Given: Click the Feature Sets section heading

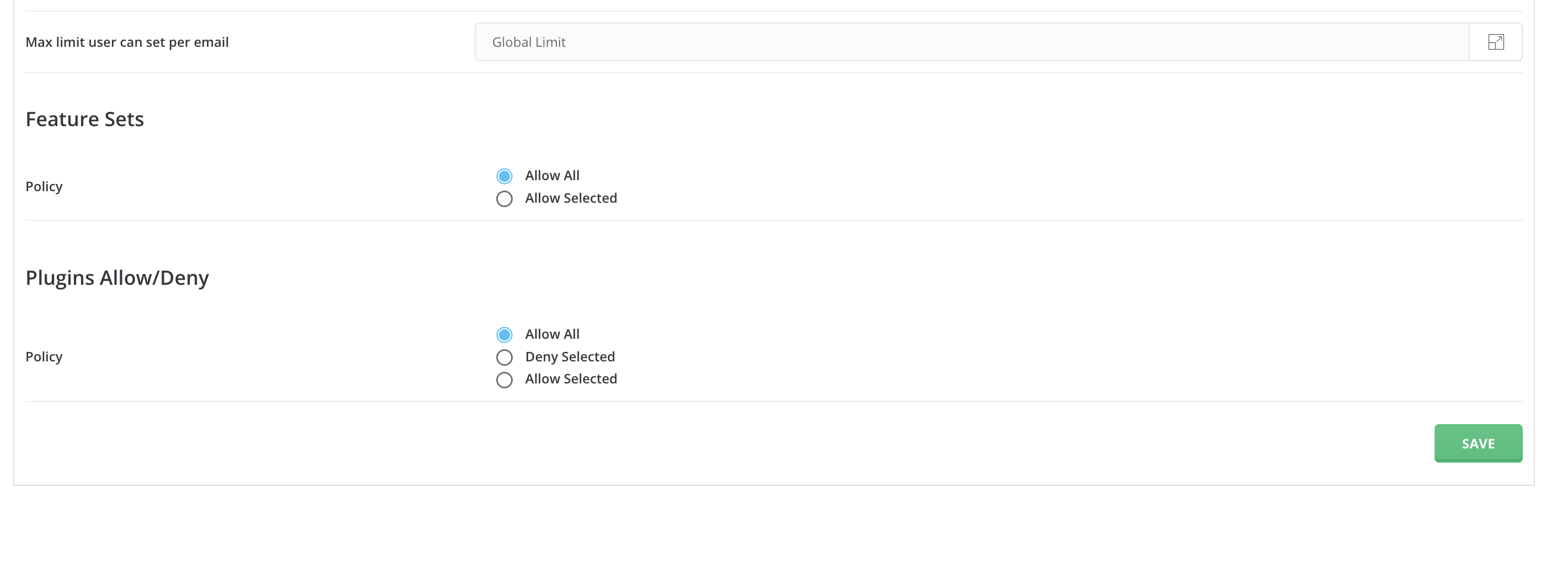Looking at the screenshot, I should (84, 119).
